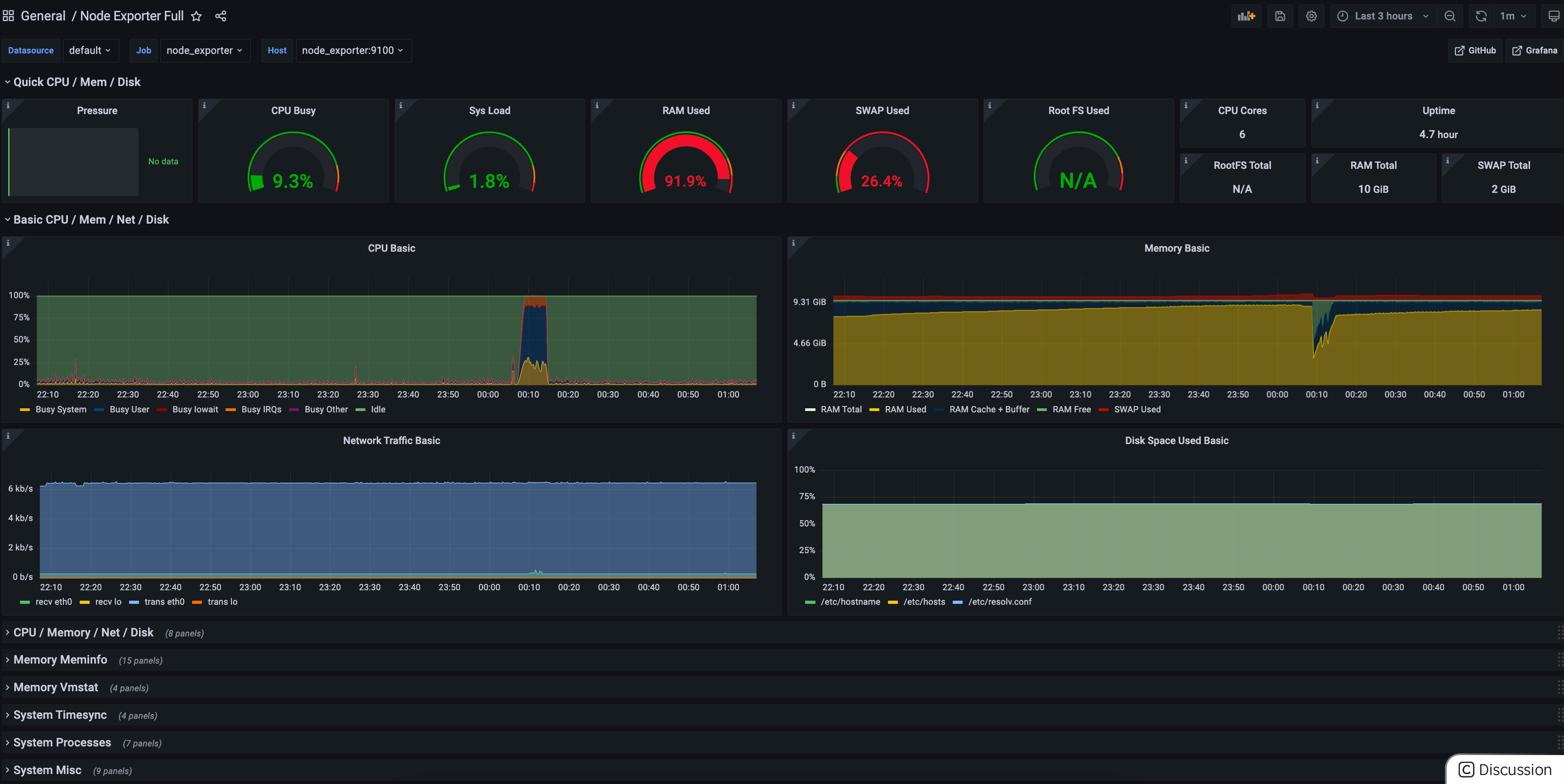Refresh the dashboard now
Viewport: 1564px width, 784px height.
click(x=1482, y=16)
